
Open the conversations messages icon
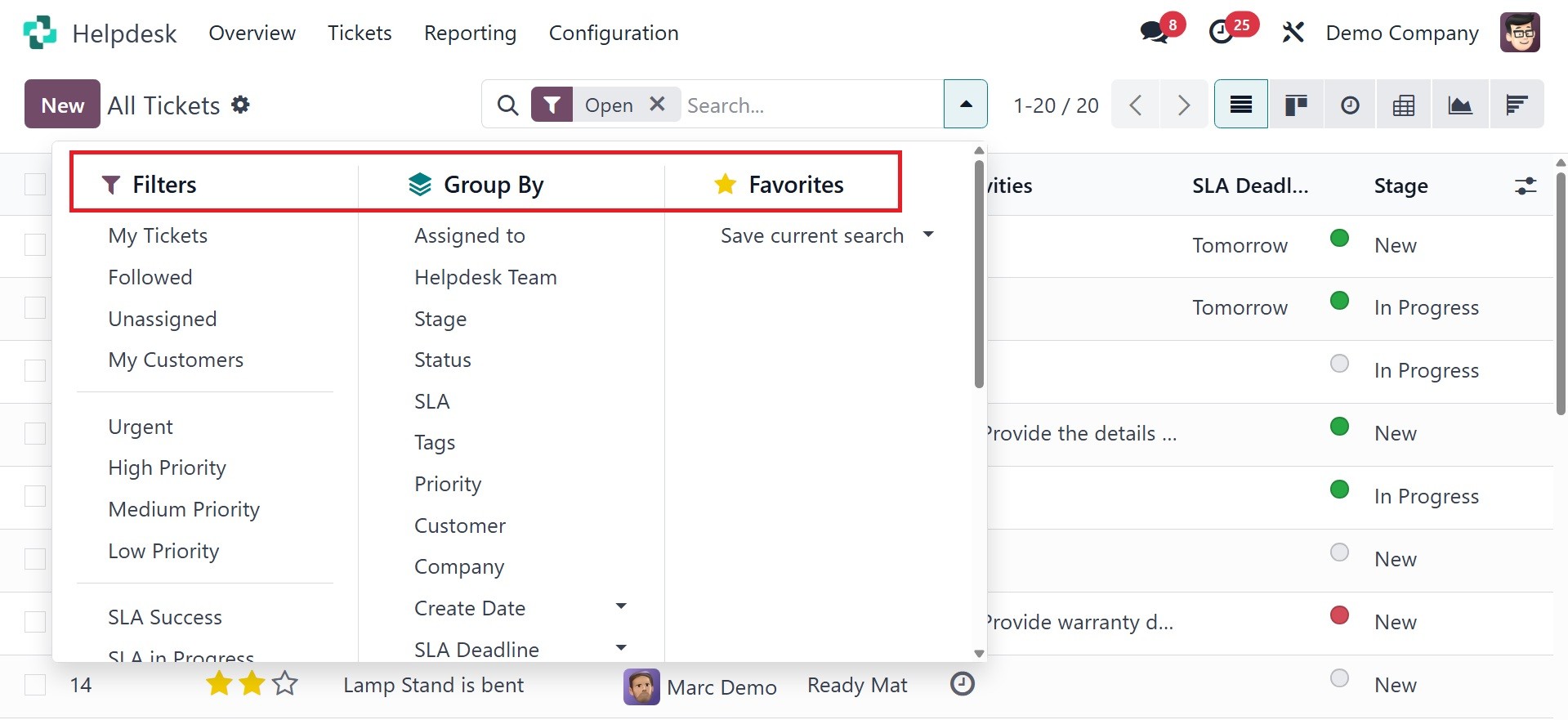pyautogui.click(x=1155, y=33)
